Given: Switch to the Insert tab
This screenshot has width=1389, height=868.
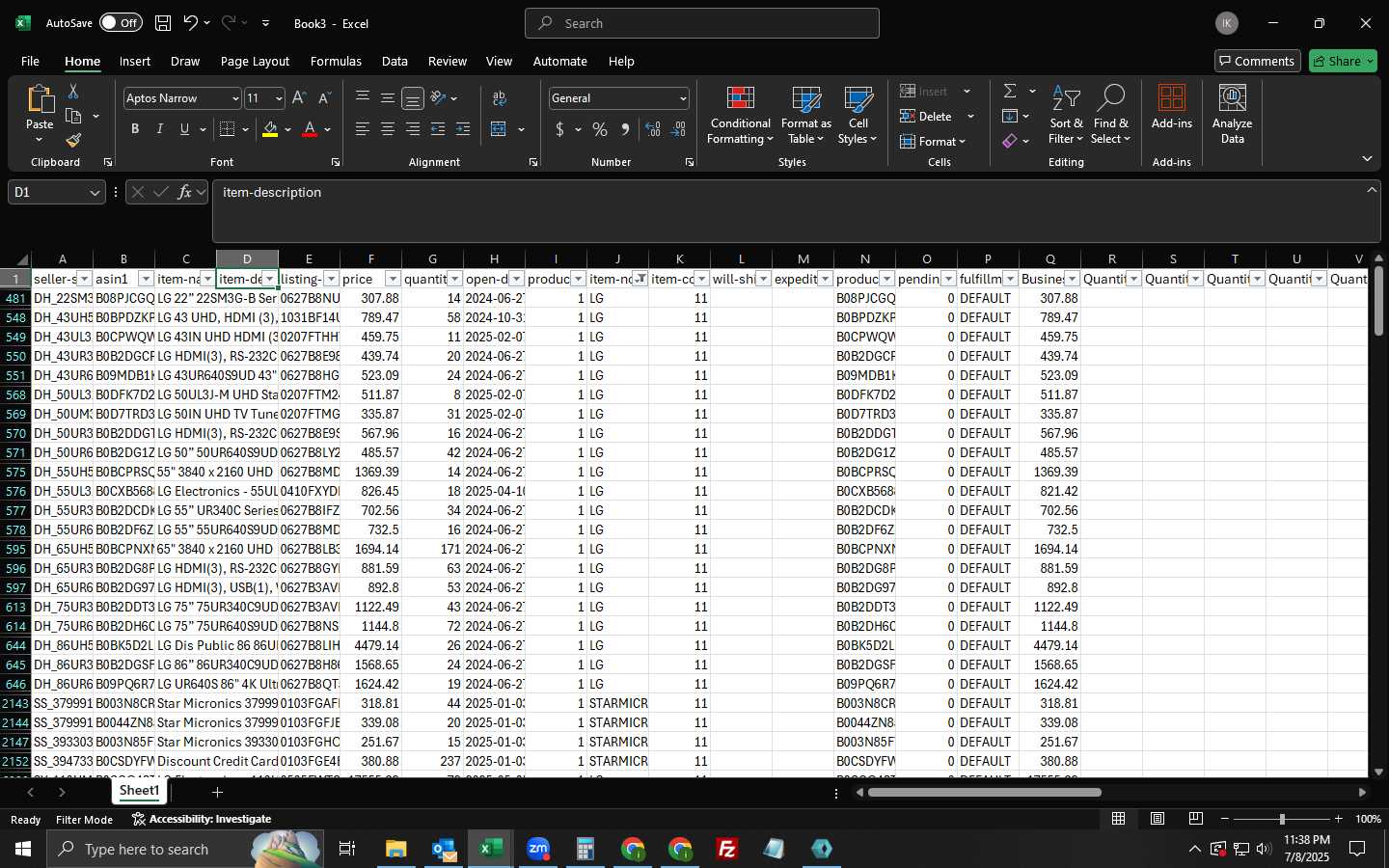Looking at the screenshot, I should (x=135, y=61).
